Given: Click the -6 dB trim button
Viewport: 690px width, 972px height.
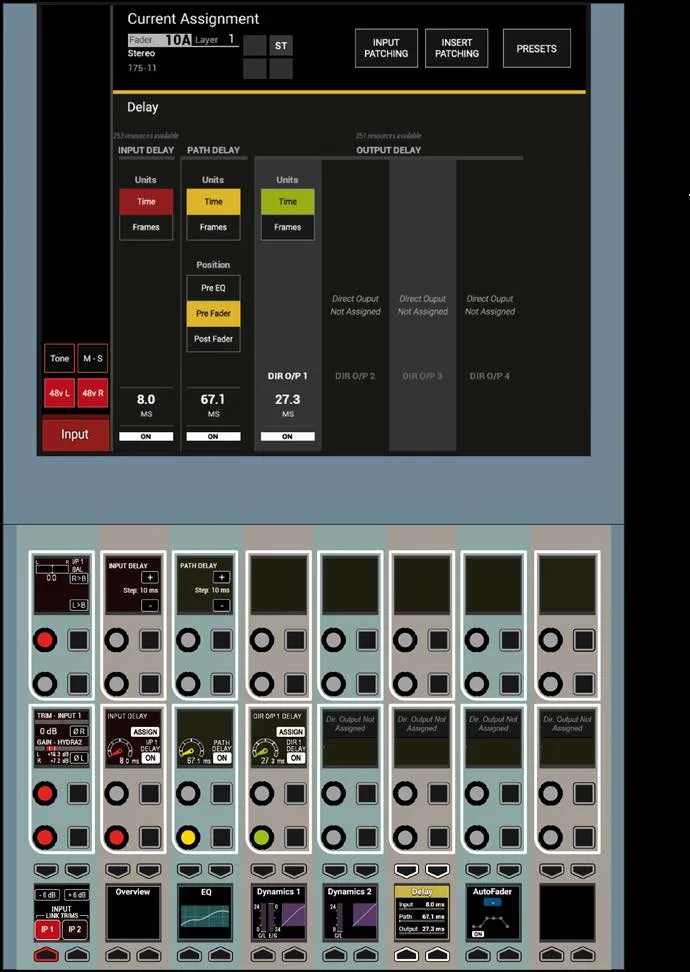Looking at the screenshot, I should coord(47,895).
